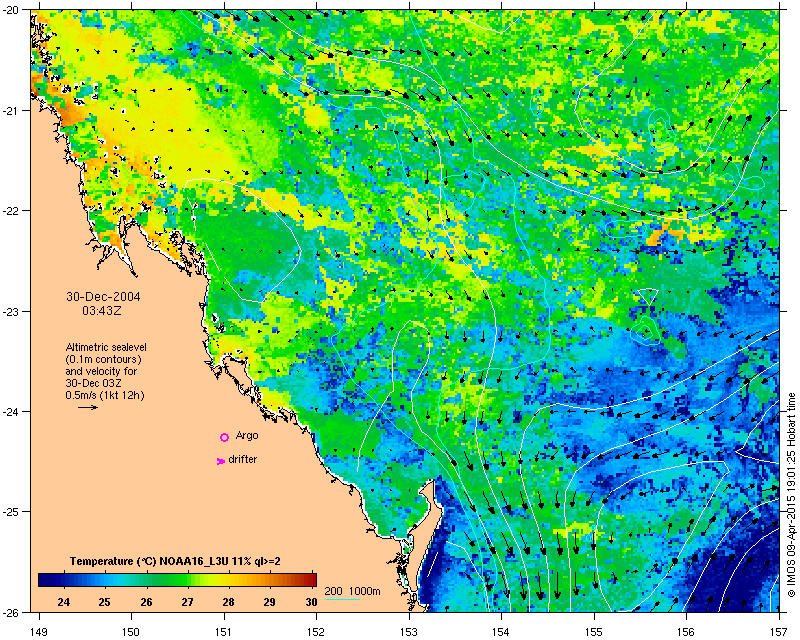Pick the dark blue 24 degree colorbar region
Screen dimensions: 800x640
[63, 580]
